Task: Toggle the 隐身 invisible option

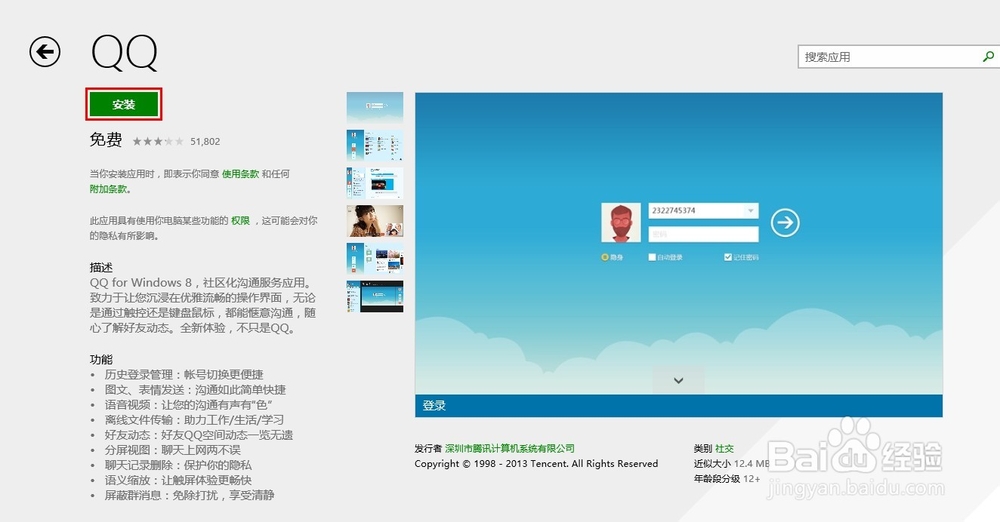Action: tap(612, 257)
